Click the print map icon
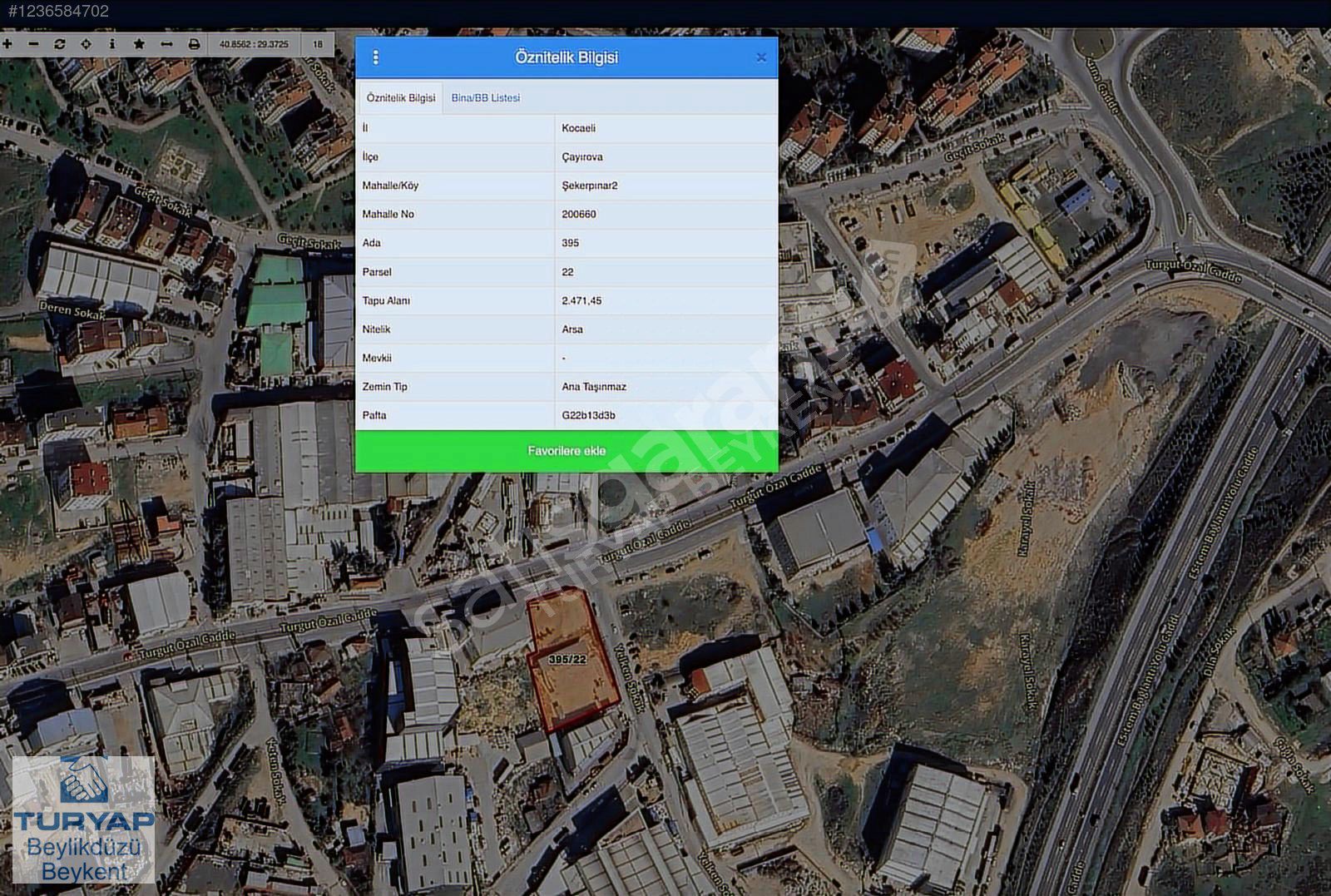This screenshot has height=896, width=1331. [x=194, y=44]
